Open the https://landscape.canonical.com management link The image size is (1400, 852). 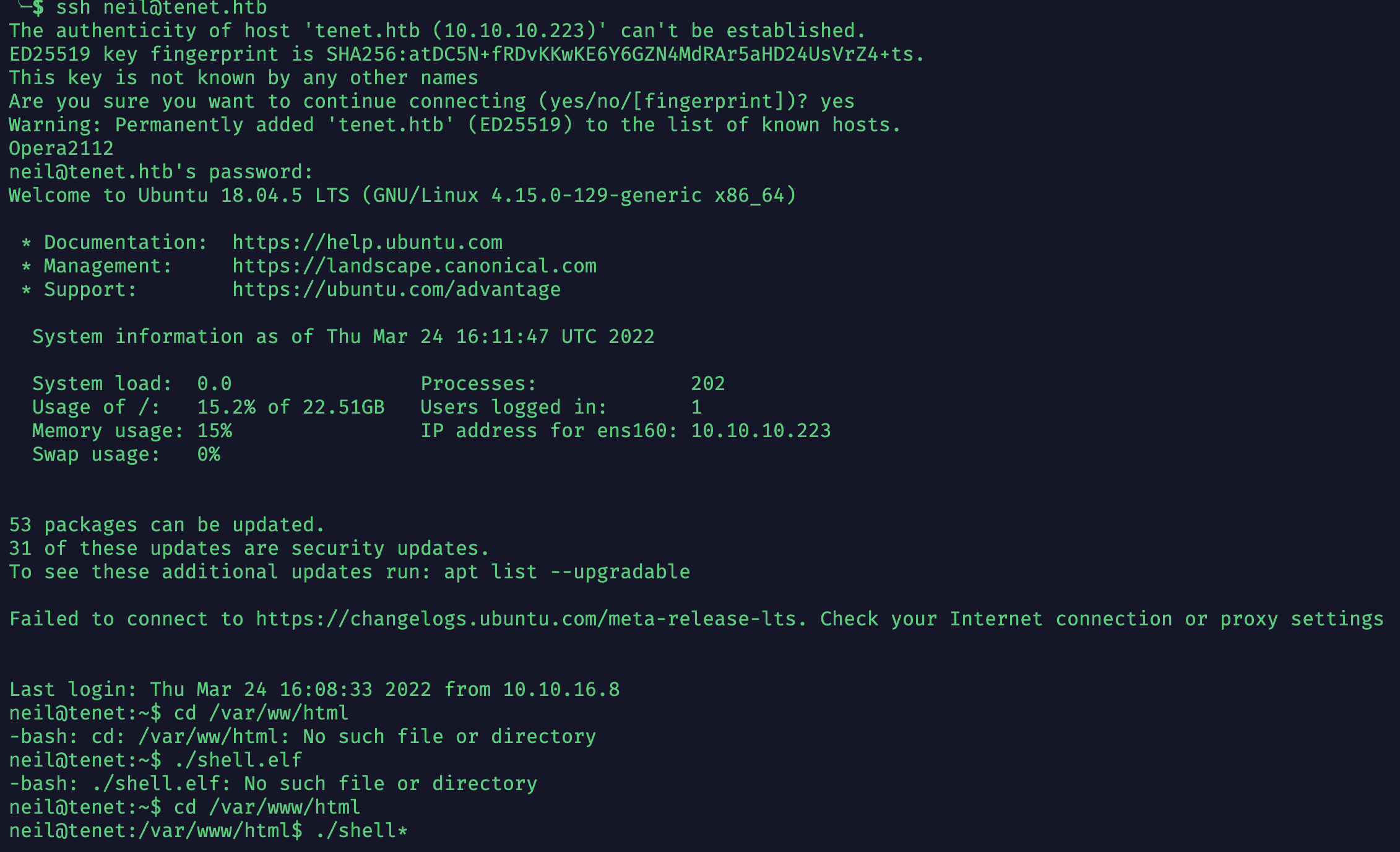point(415,266)
